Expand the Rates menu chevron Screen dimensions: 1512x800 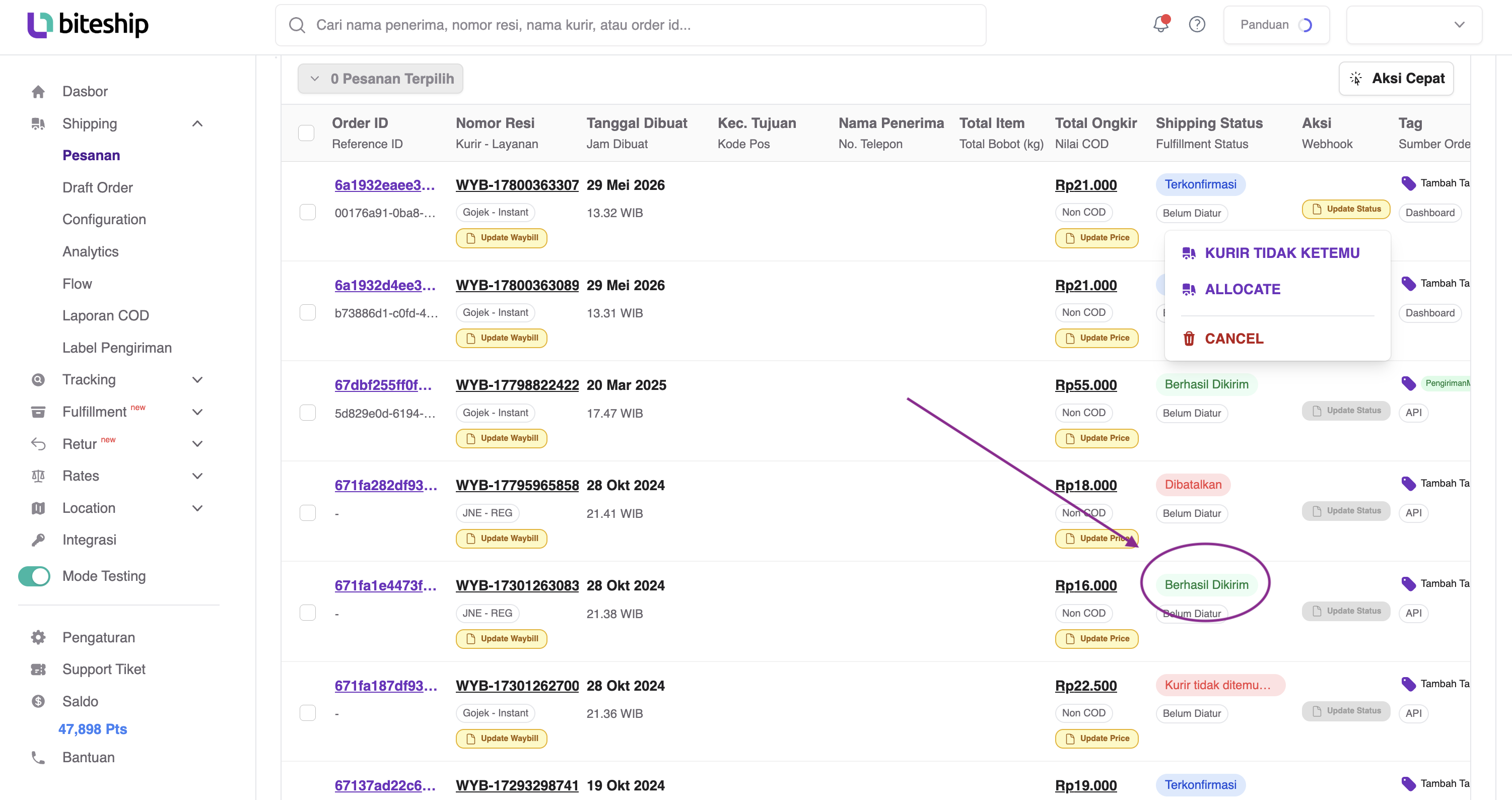coord(198,476)
